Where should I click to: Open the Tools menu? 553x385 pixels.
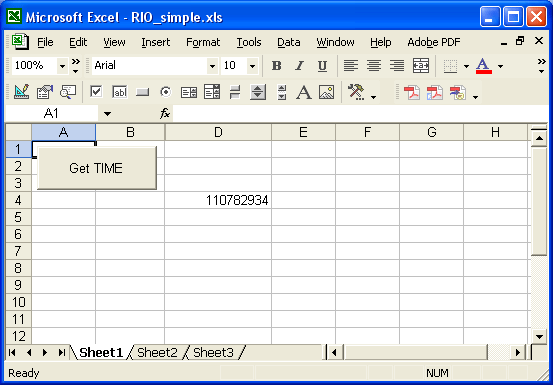(249, 42)
